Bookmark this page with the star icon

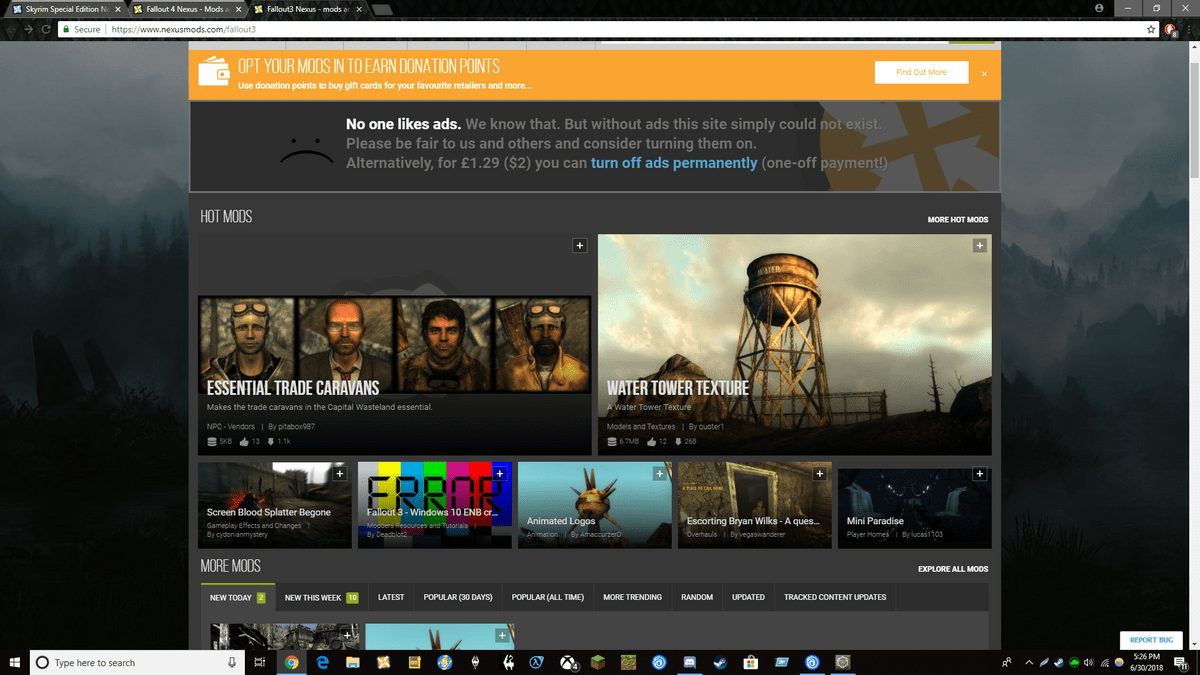tap(1152, 30)
